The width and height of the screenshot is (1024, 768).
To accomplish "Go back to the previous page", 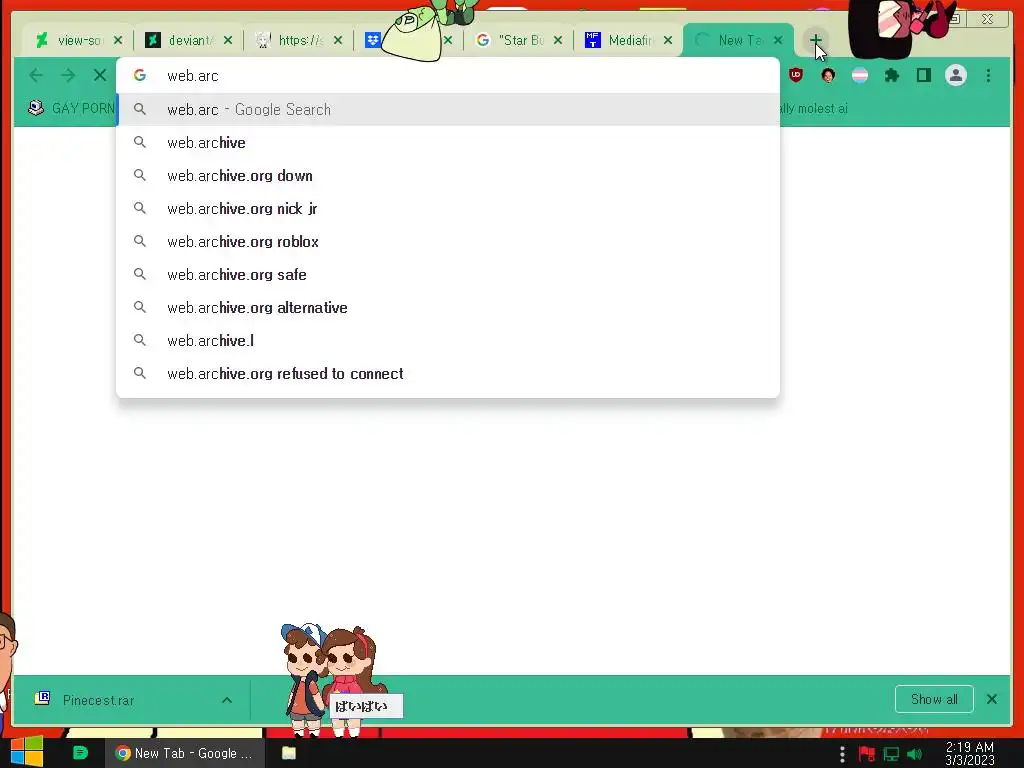I will click(x=36, y=75).
